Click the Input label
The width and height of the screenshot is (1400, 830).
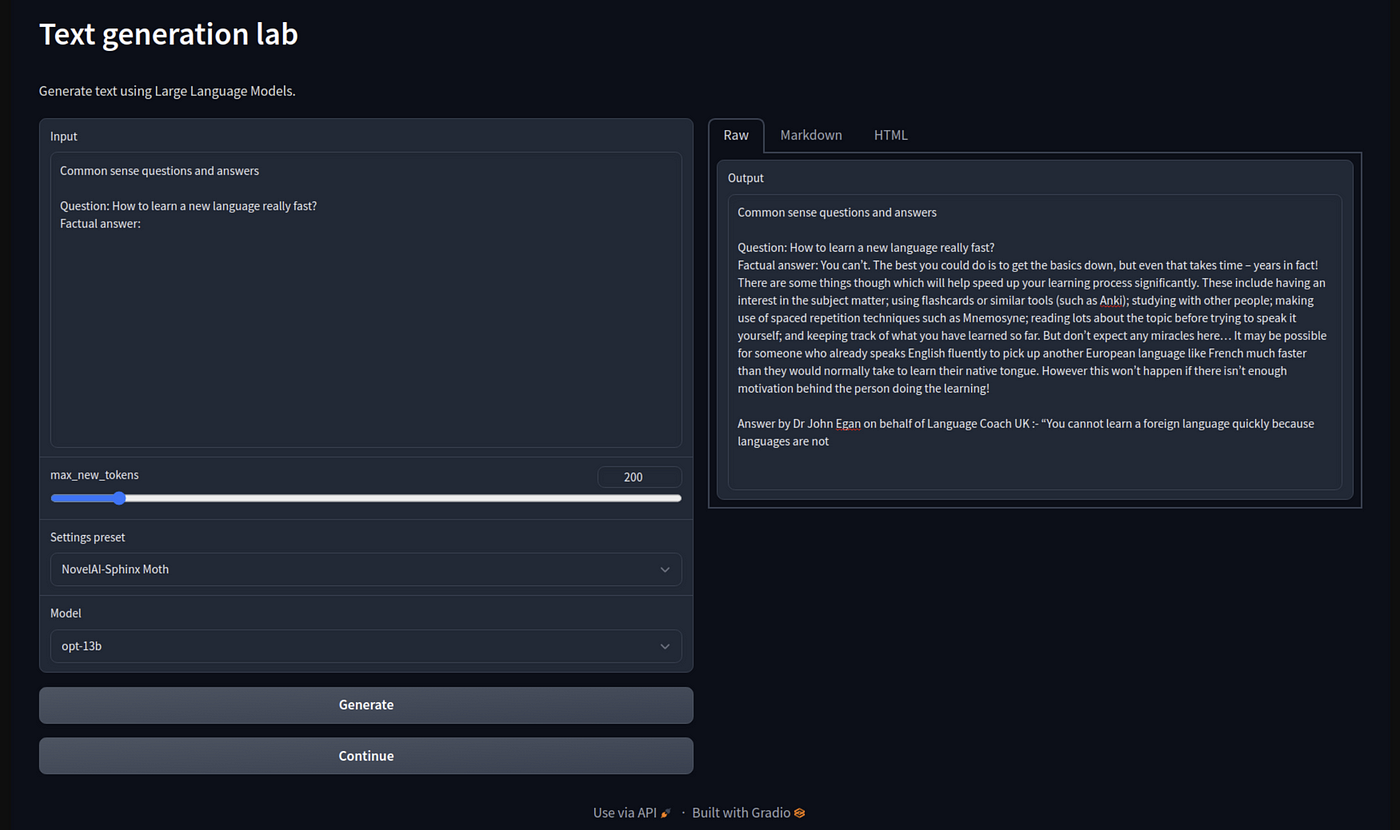(x=64, y=136)
